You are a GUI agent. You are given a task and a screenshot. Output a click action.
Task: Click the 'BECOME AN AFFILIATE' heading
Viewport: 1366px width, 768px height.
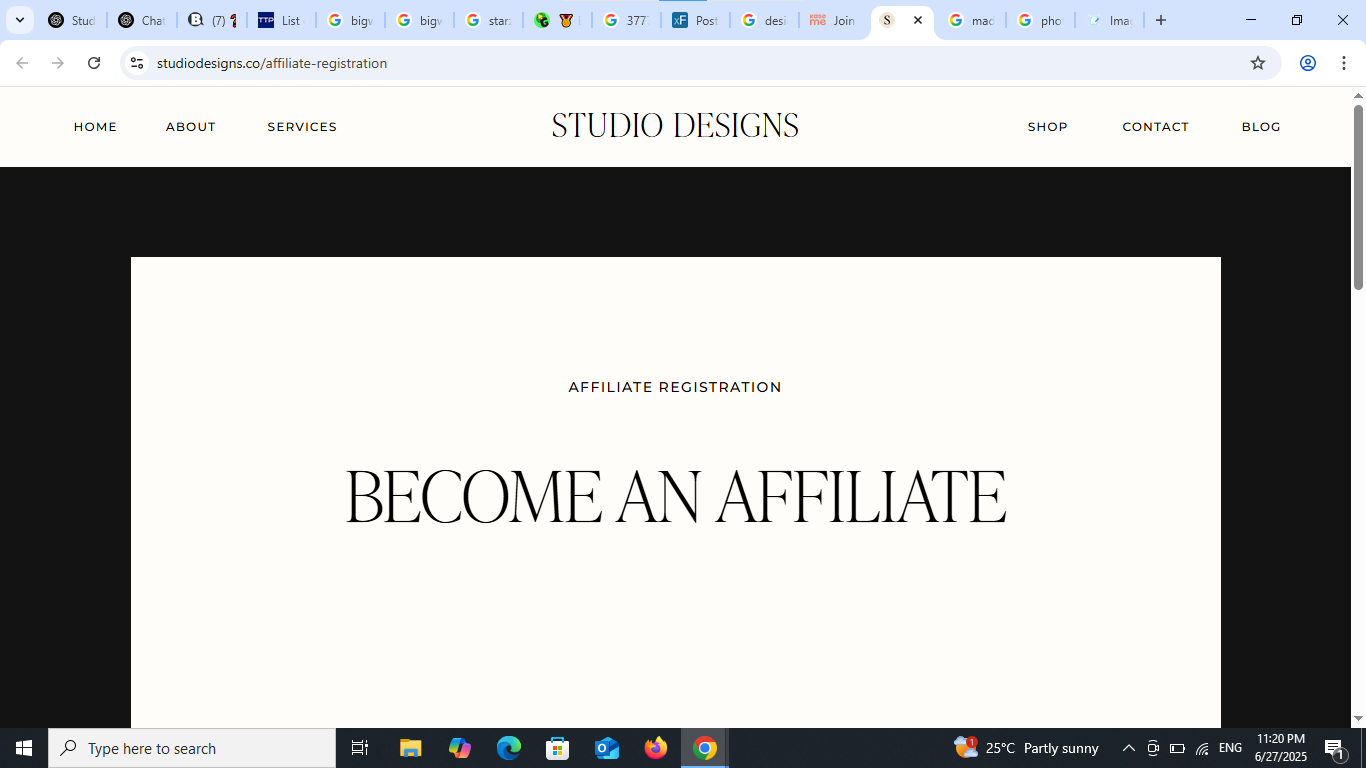click(676, 497)
